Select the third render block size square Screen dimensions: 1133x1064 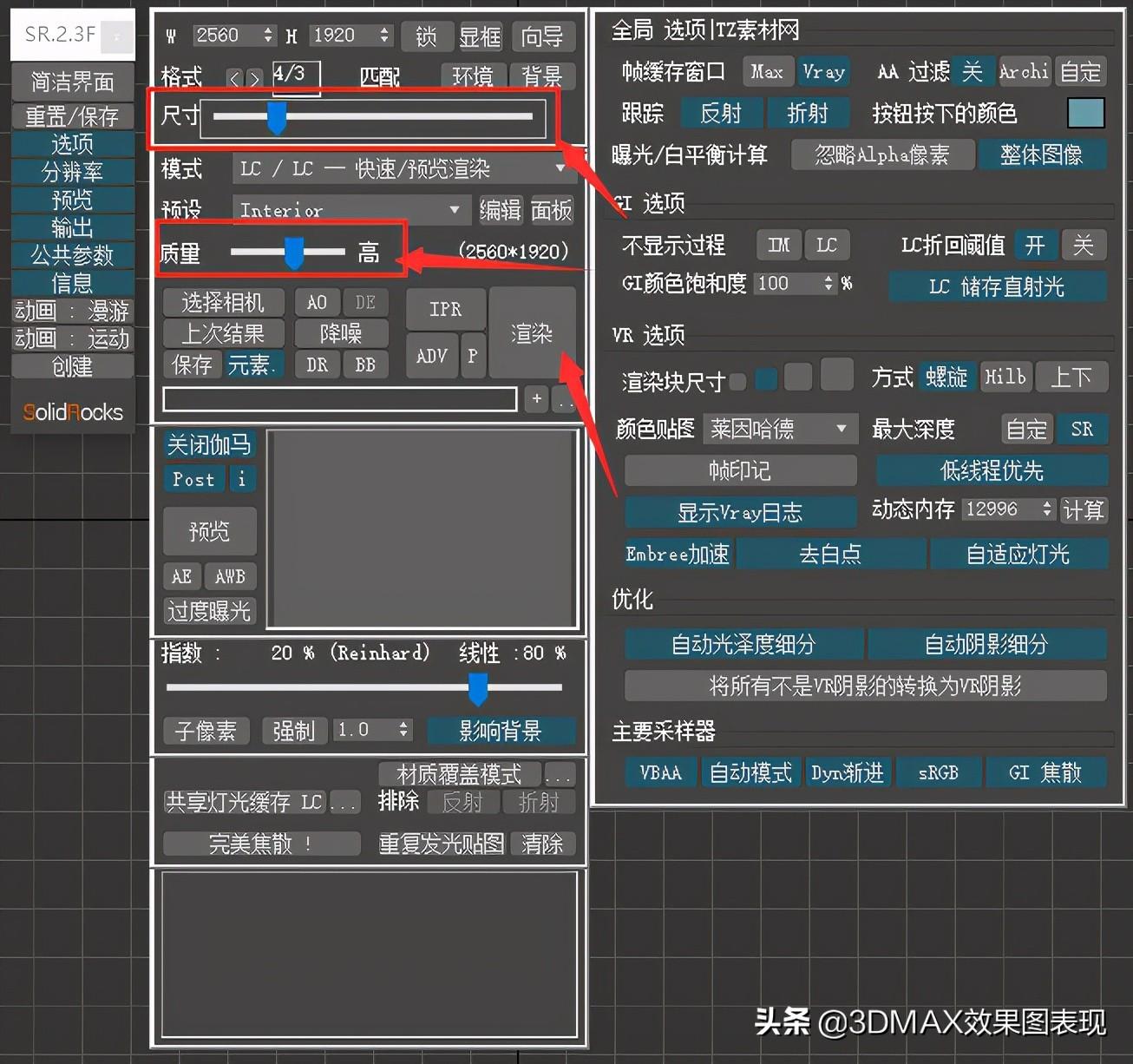tap(798, 377)
